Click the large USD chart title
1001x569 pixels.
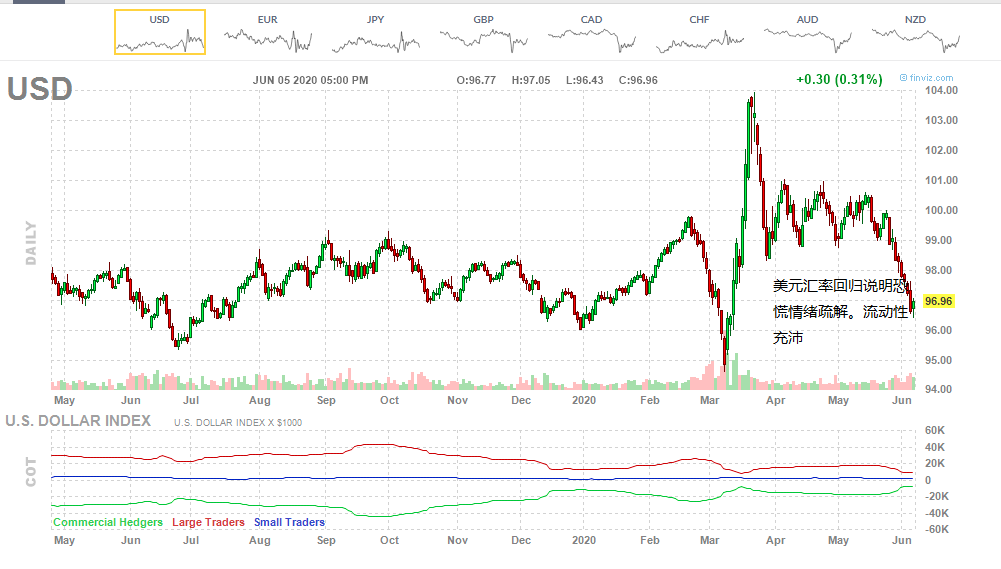[40, 89]
